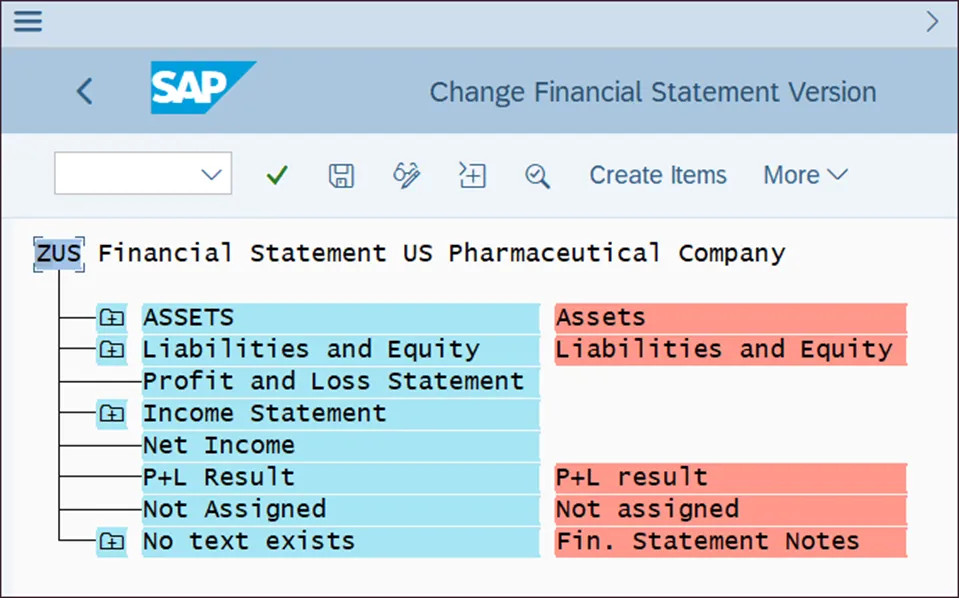Screen dimensions: 959x598
Task: Expand the Income Statement folder node
Action: pyautogui.click(x=111, y=414)
